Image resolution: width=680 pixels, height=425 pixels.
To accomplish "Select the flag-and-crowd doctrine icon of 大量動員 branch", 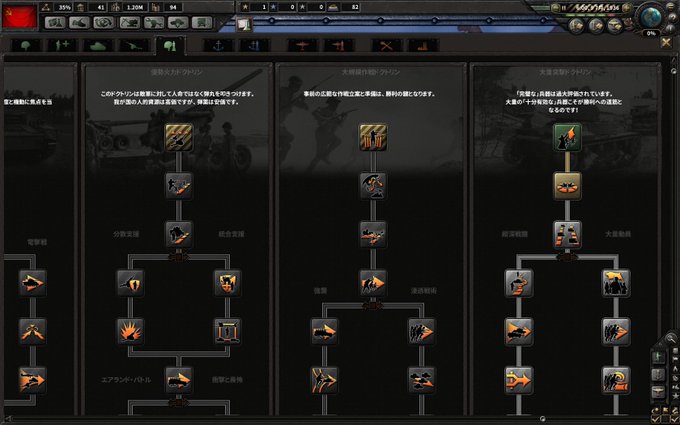I will click(x=616, y=283).
